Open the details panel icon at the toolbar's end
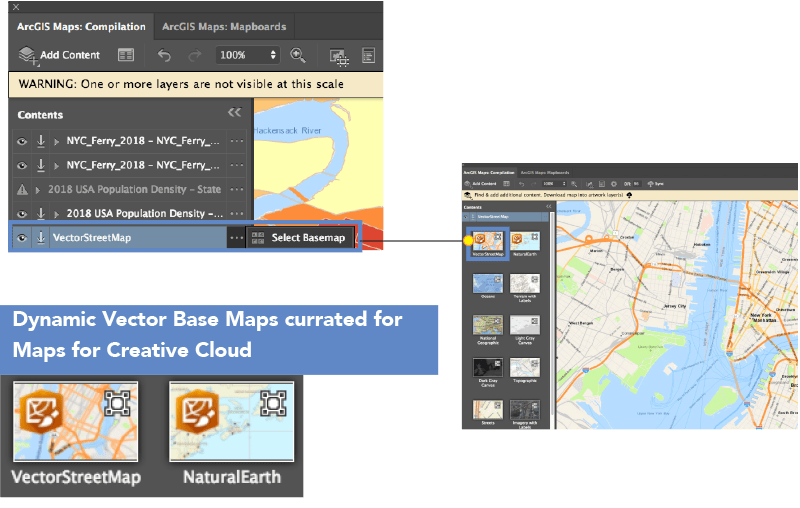 pos(368,55)
